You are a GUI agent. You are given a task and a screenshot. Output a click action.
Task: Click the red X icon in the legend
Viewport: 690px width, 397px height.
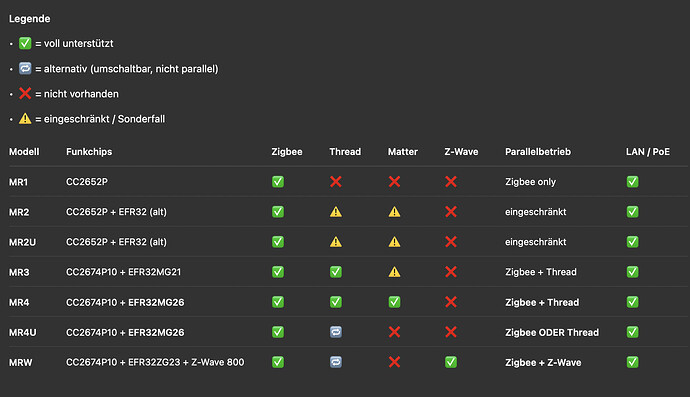tap(25, 93)
